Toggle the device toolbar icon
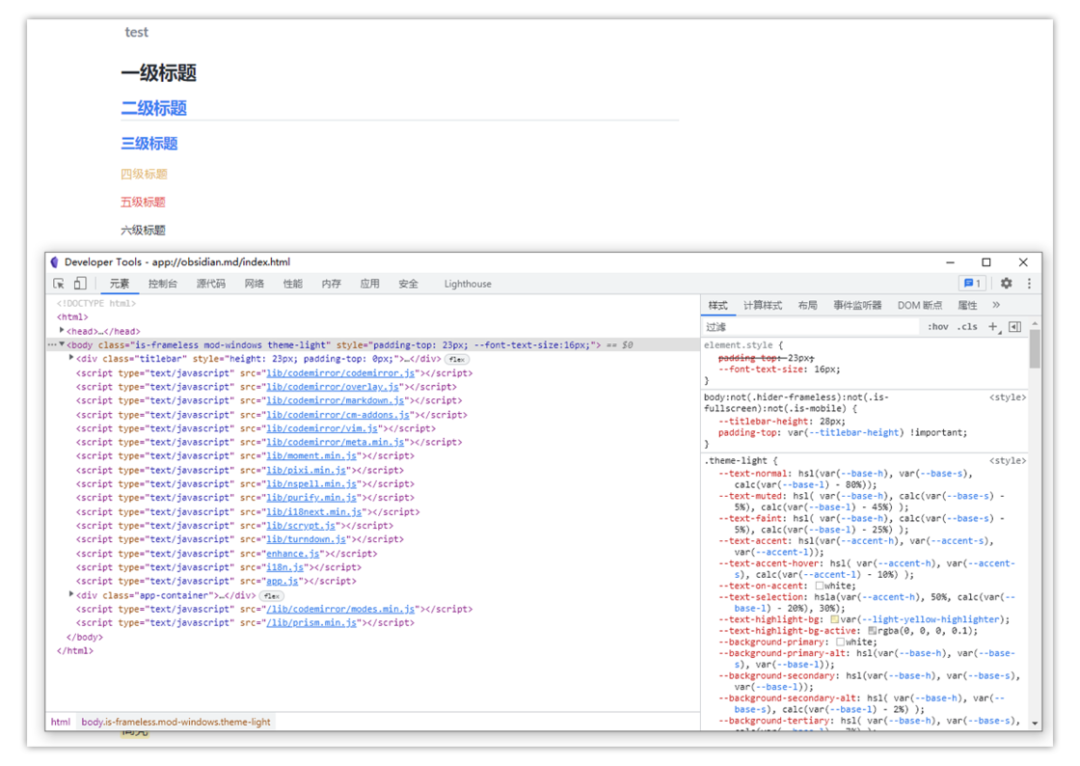This screenshot has height=766, width=1080. click(80, 284)
